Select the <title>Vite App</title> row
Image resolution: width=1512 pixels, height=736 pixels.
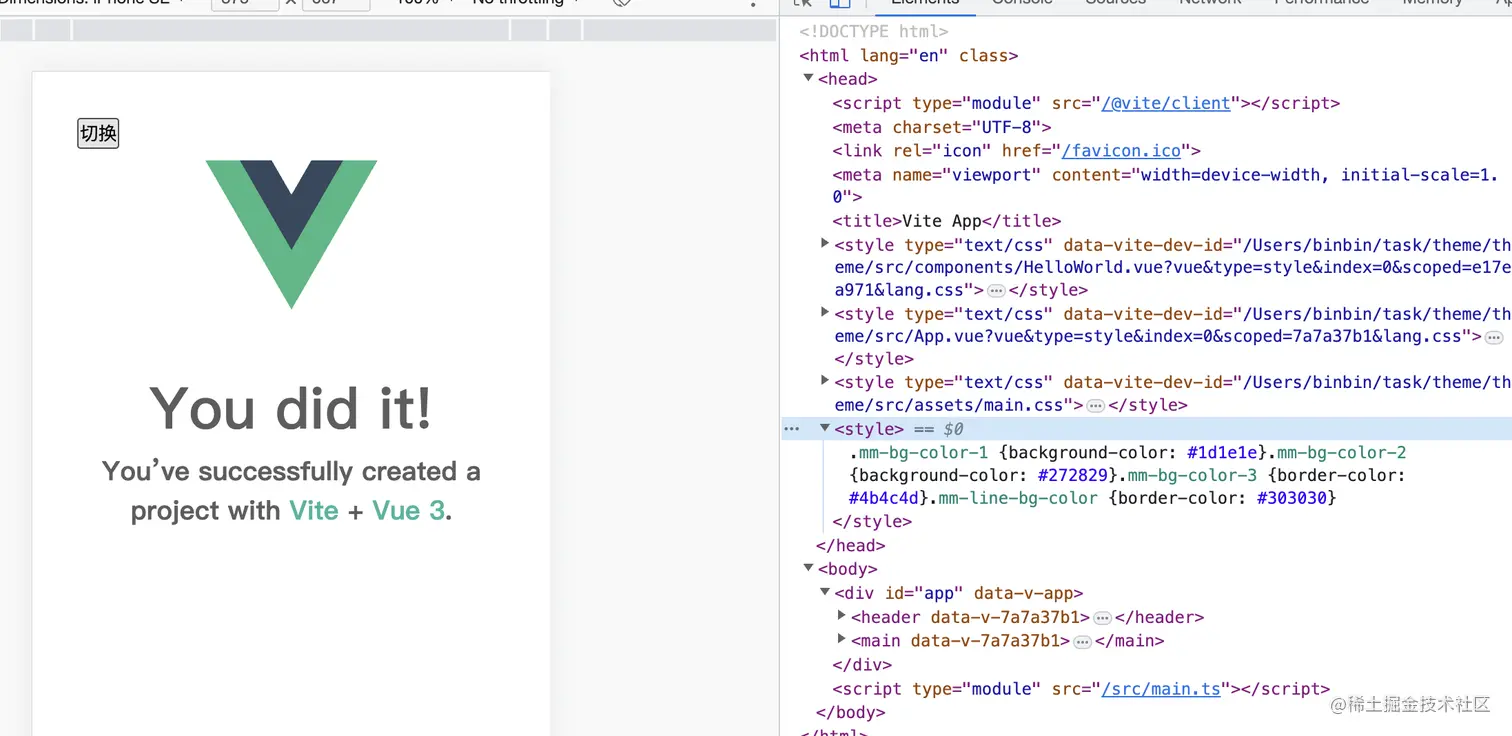point(946,221)
